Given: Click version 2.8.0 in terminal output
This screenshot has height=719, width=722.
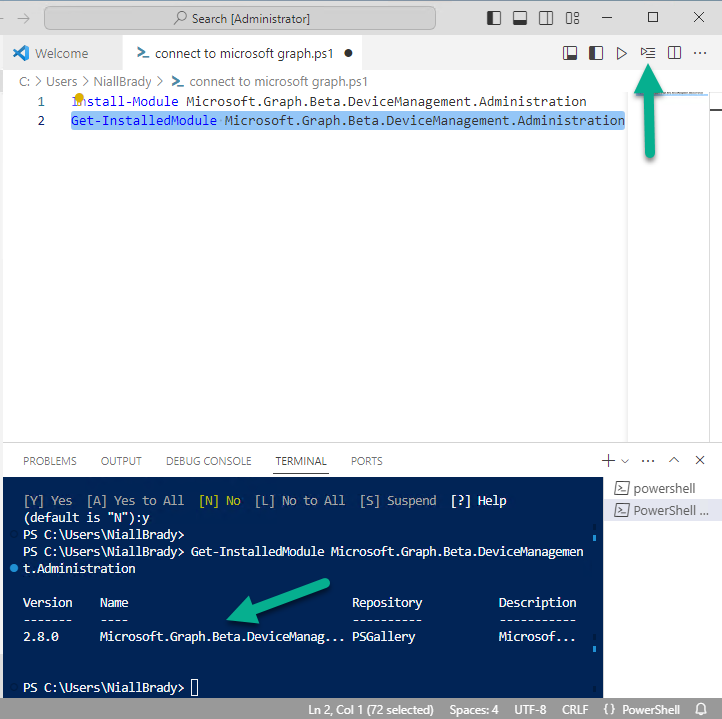Looking at the screenshot, I should click(x=41, y=637).
